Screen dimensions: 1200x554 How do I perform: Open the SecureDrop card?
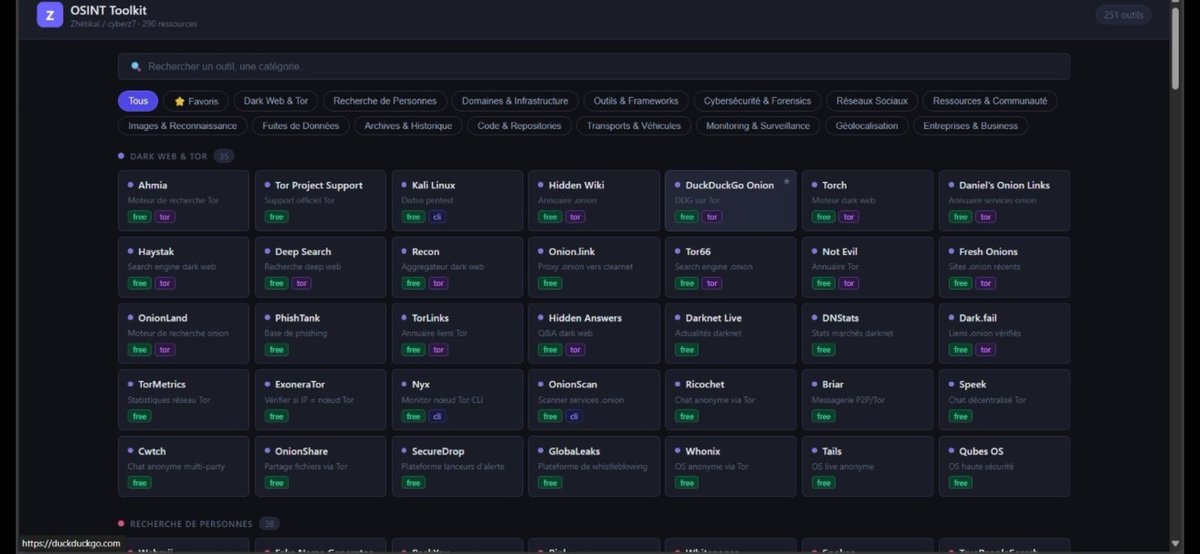coord(457,466)
